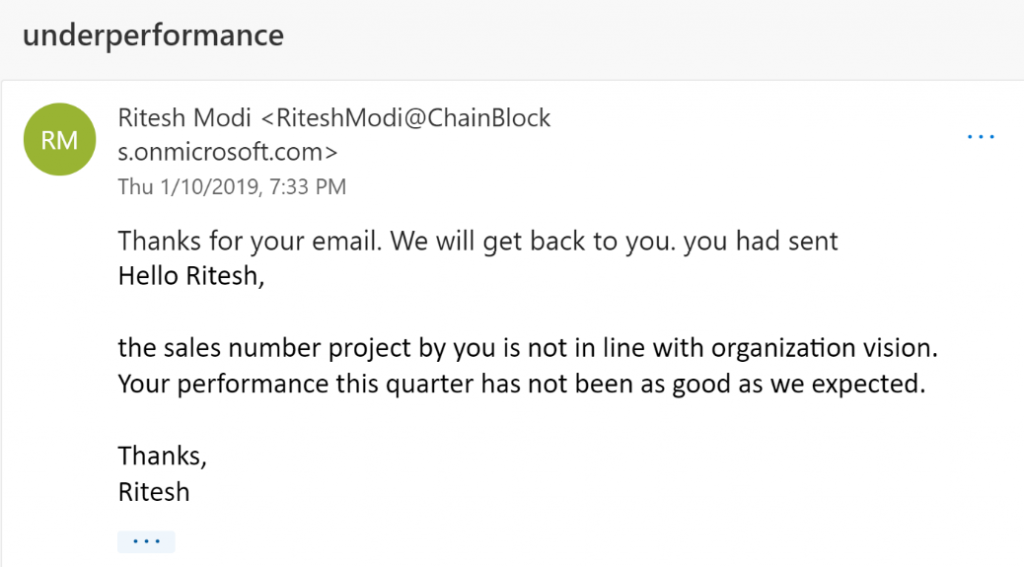Click the Ritesh signature at the bottom
This screenshot has width=1024, height=567.
click(x=154, y=491)
